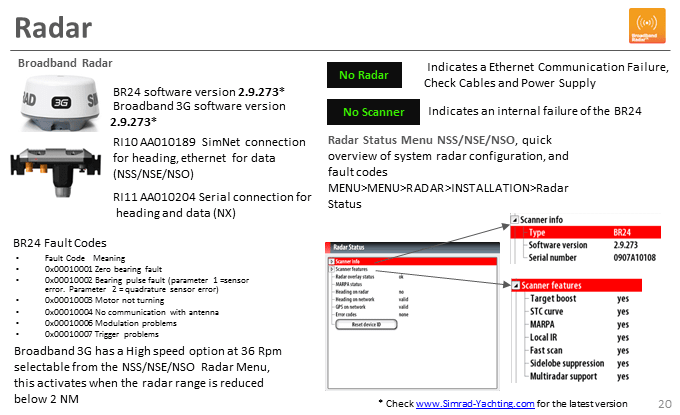Click fault code 0x00010001 Zero bearing fault
680x415 pixels.
tap(103, 269)
